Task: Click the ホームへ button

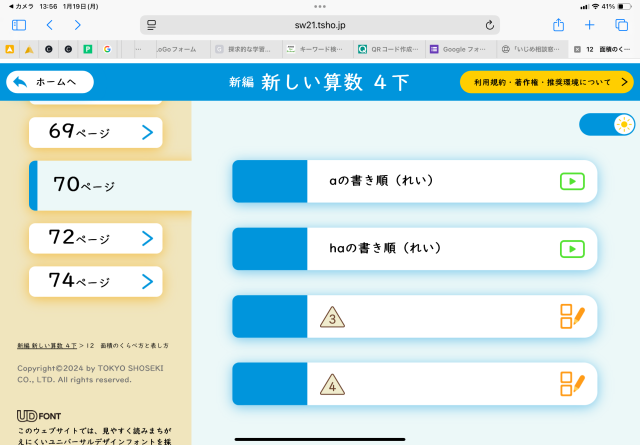Action: coord(49,82)
